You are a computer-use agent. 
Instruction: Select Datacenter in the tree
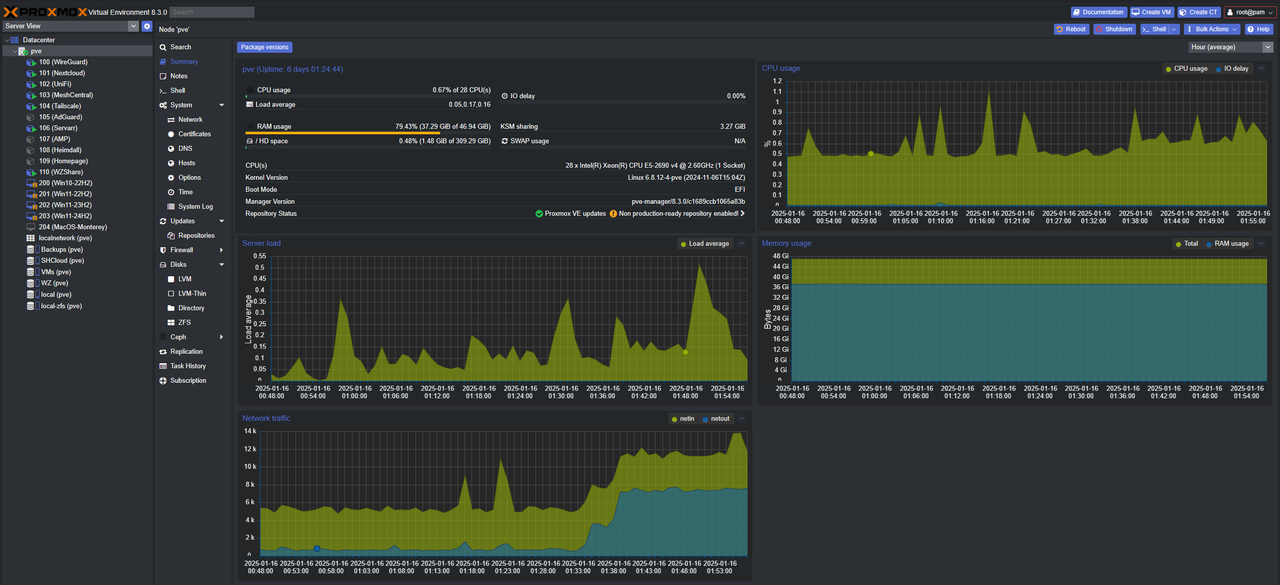coord(38,40)
